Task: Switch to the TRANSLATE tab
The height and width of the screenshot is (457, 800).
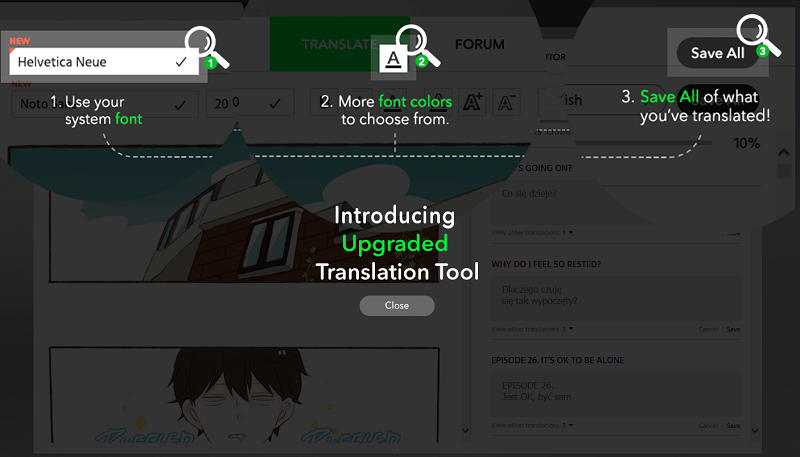Action: point(339,44)
